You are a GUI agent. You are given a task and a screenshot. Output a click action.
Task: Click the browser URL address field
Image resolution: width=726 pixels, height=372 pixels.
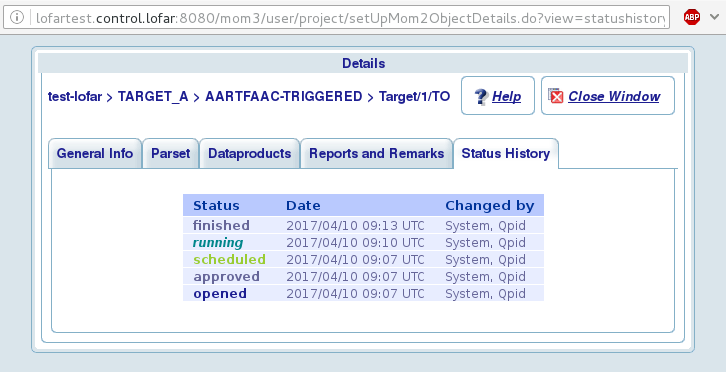click(x=337, y=18)
